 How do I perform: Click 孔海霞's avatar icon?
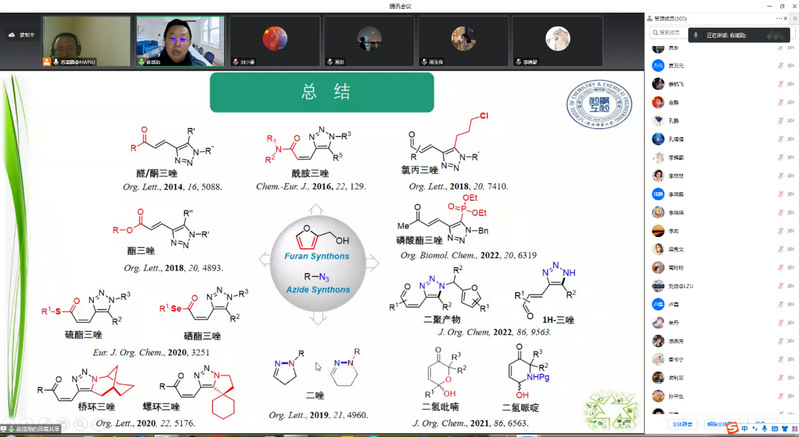pyautogui.click(x=659, y=138)
